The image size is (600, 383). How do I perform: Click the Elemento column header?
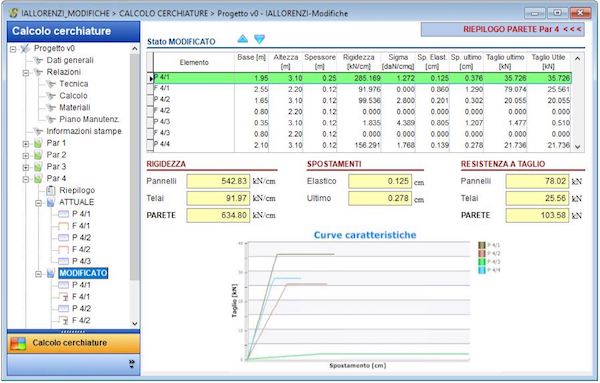click(x=194, y=62)
